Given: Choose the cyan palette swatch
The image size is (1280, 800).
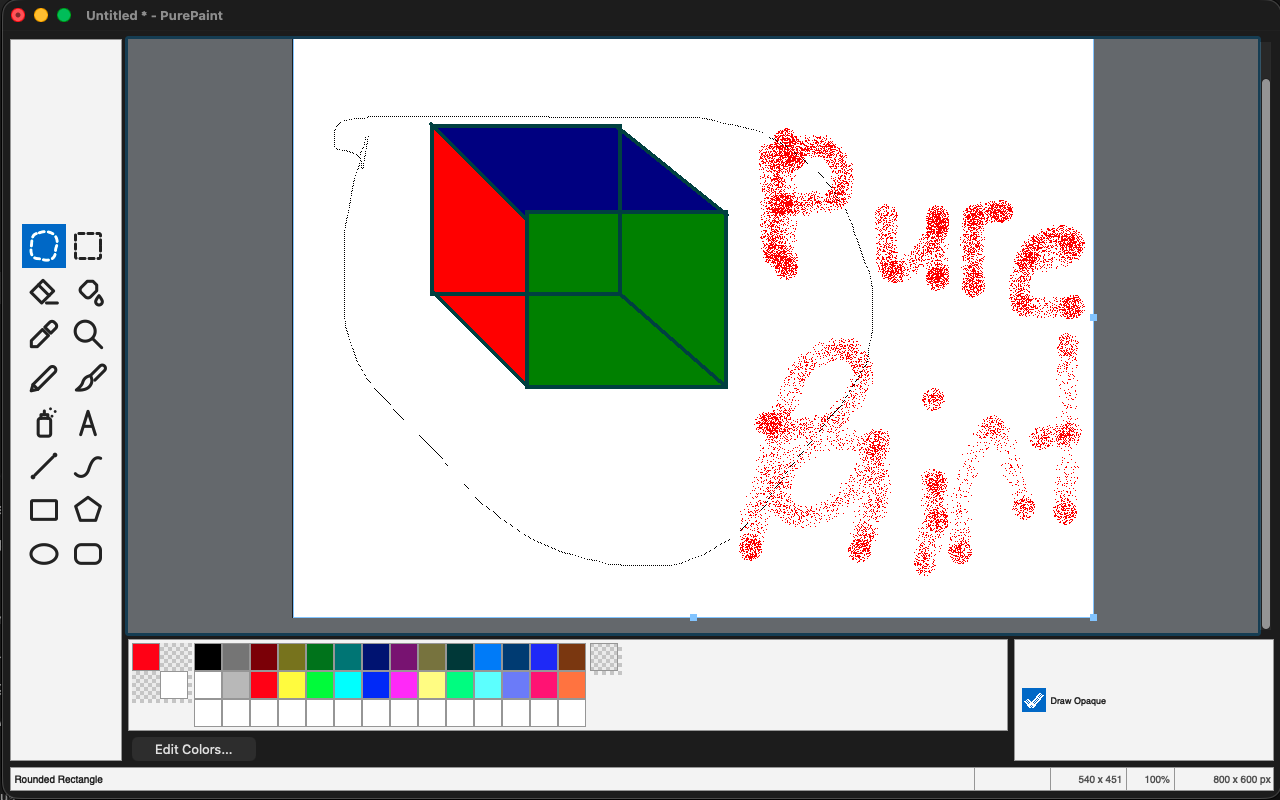Looking at the screenshot, I should click(348, 685).
